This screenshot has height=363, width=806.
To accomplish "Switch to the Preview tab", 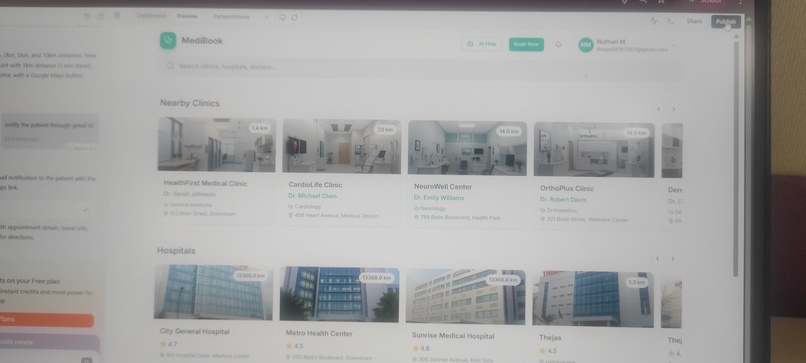I will [x=187, y=16].
